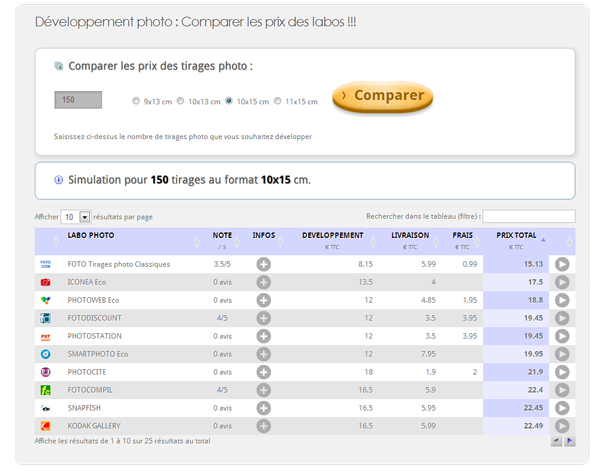Open info plus icon for PHOTOCITE

coord(263,372)
